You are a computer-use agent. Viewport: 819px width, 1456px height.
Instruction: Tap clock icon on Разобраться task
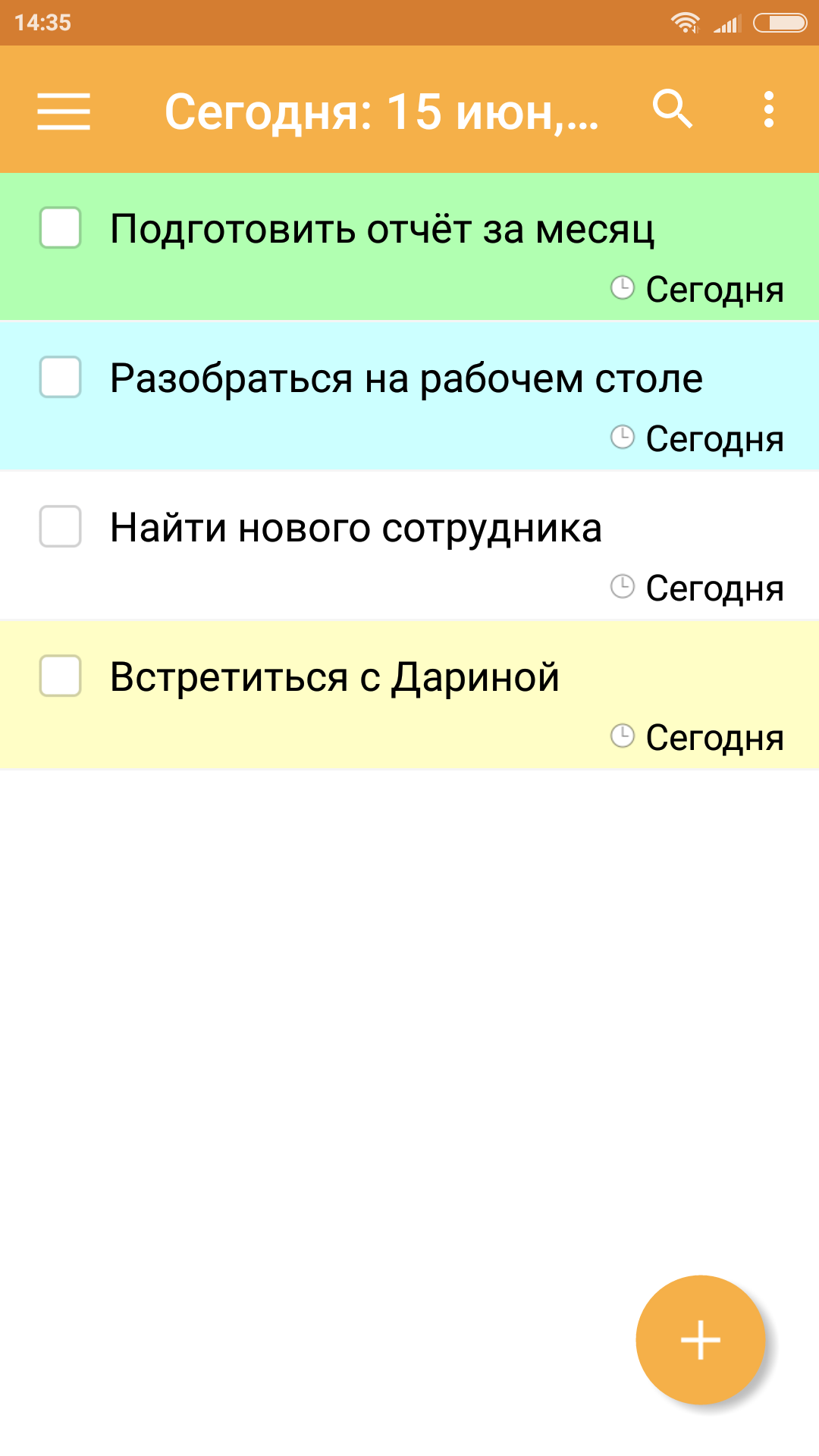pos(623,438)
